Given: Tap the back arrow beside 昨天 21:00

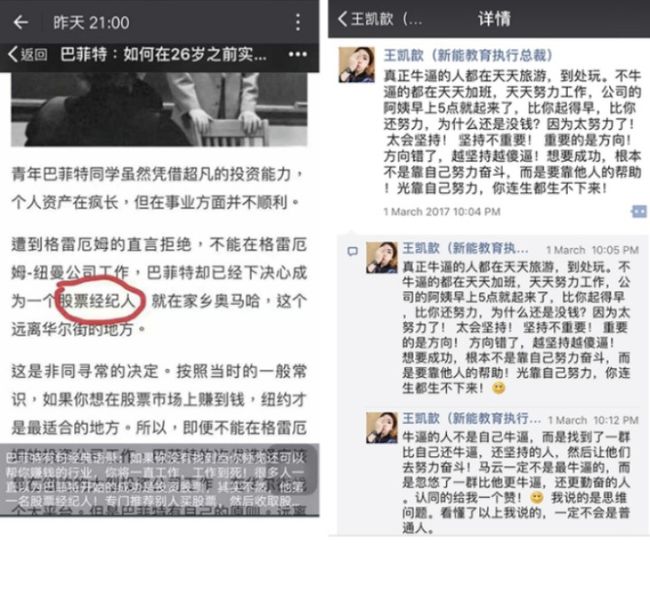Looking at the screenshot, I should tap(21, 22).
